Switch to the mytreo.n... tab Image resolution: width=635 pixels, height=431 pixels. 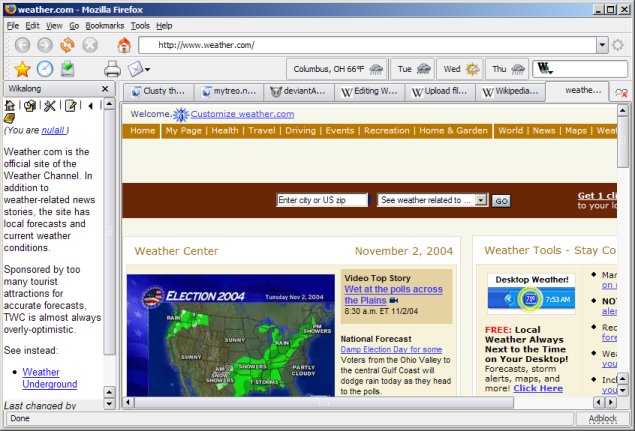(x=229, y=92)
